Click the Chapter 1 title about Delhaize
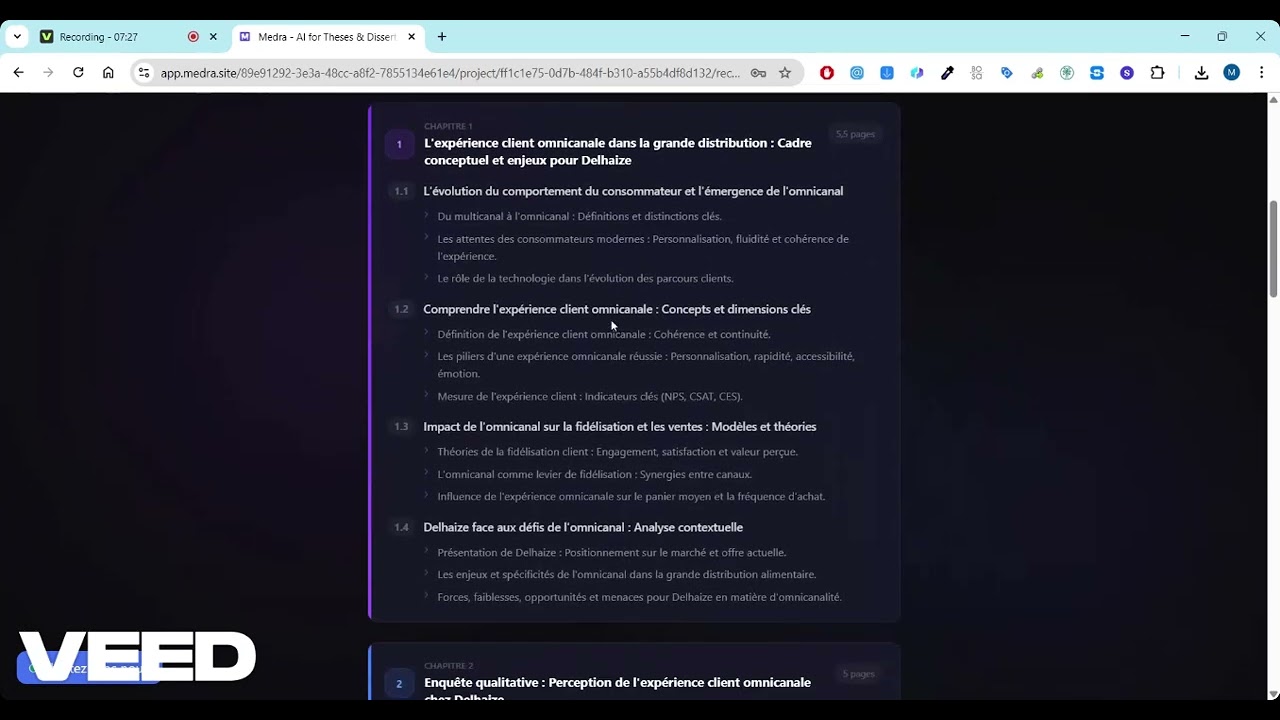Screen dimensions: 1280x720 (x=618, y=152)
